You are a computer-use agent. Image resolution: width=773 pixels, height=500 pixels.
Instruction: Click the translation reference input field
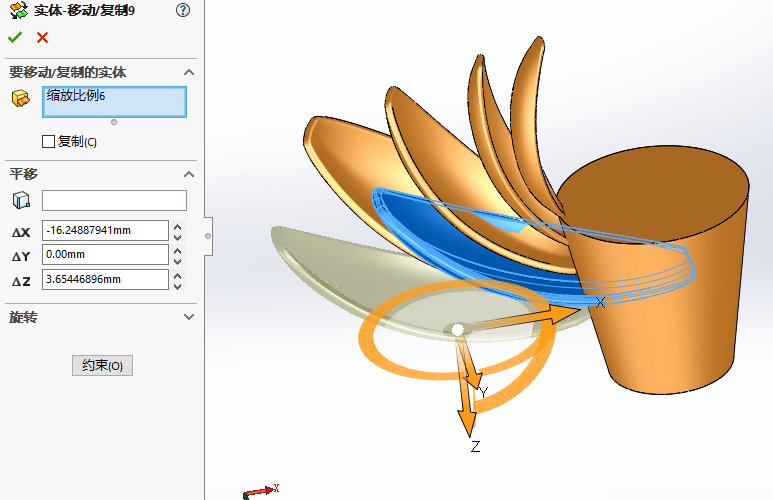click(114, 200)
